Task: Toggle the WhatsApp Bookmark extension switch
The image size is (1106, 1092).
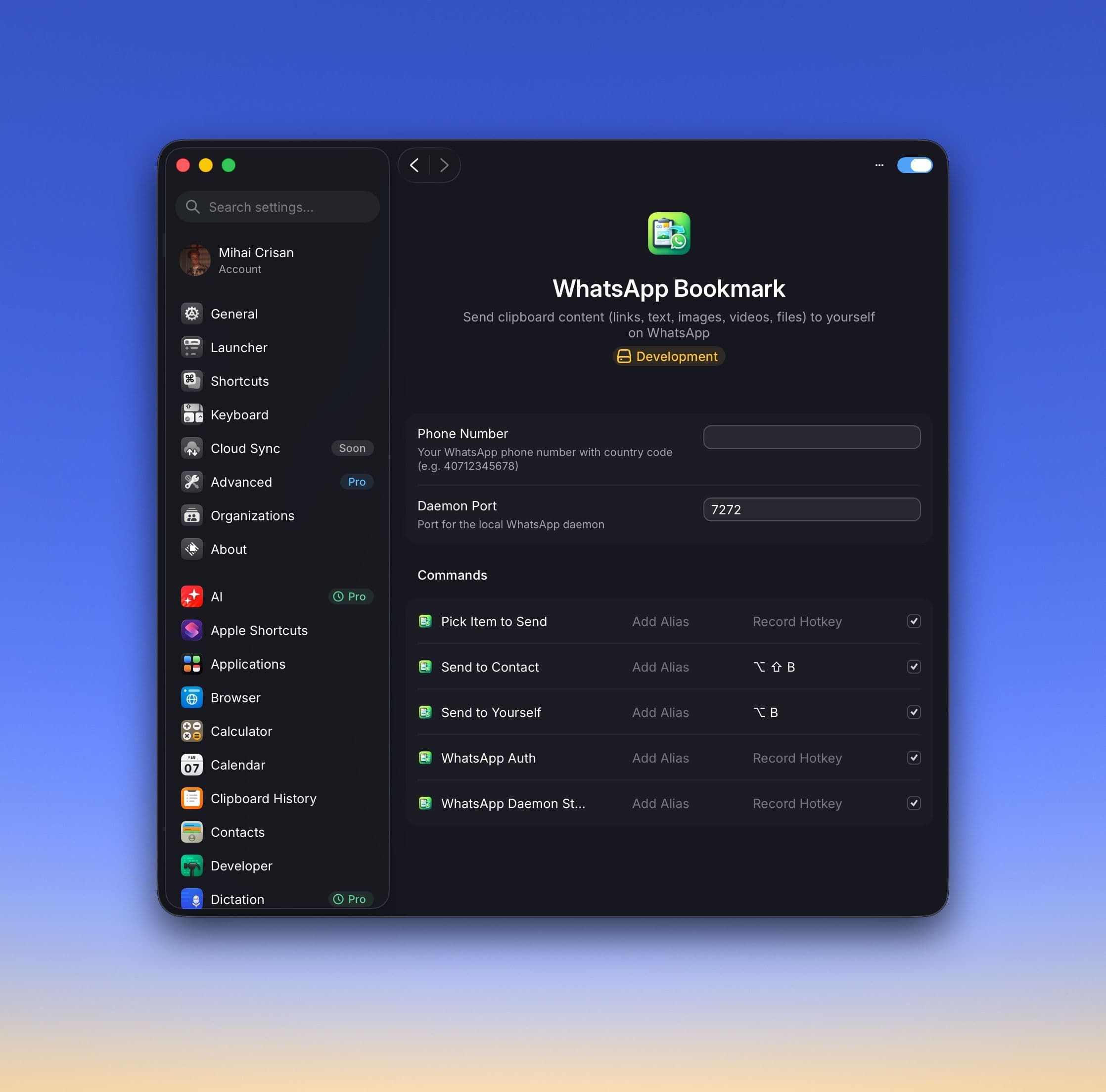Action: tap(914, 165)
